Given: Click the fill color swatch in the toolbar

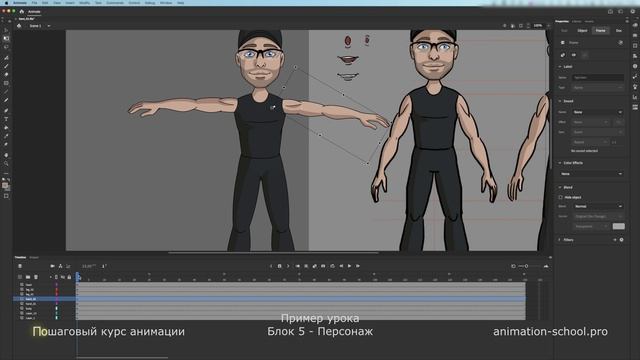Looking at the screenshot, I should click(5, 186).
